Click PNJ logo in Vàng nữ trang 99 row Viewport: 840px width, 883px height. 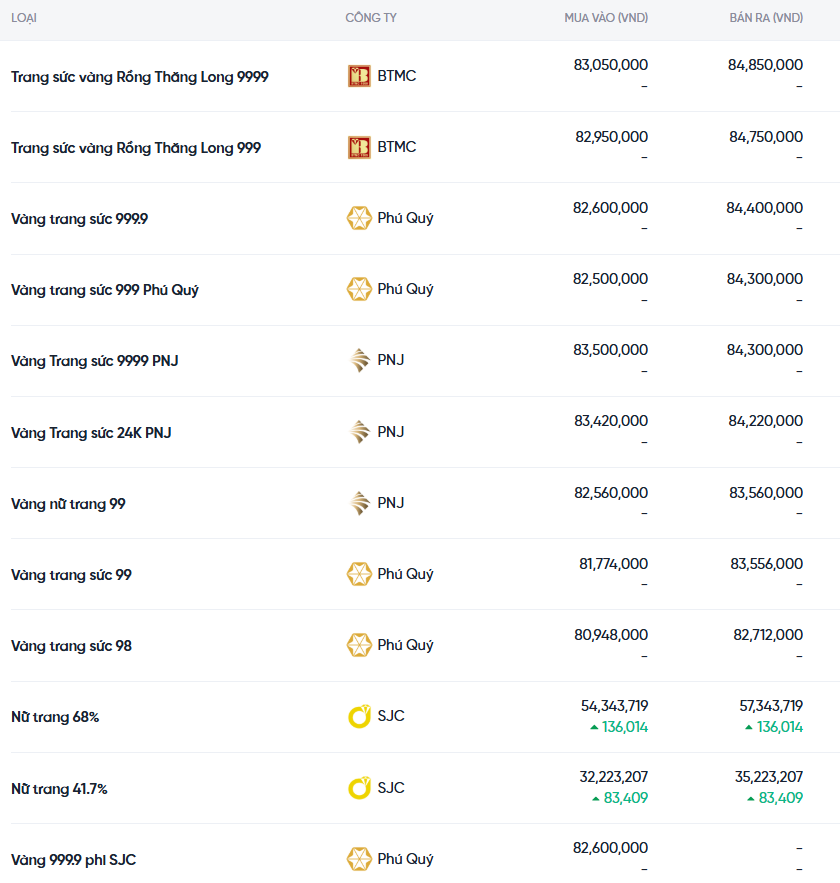[x=359, y=503]
